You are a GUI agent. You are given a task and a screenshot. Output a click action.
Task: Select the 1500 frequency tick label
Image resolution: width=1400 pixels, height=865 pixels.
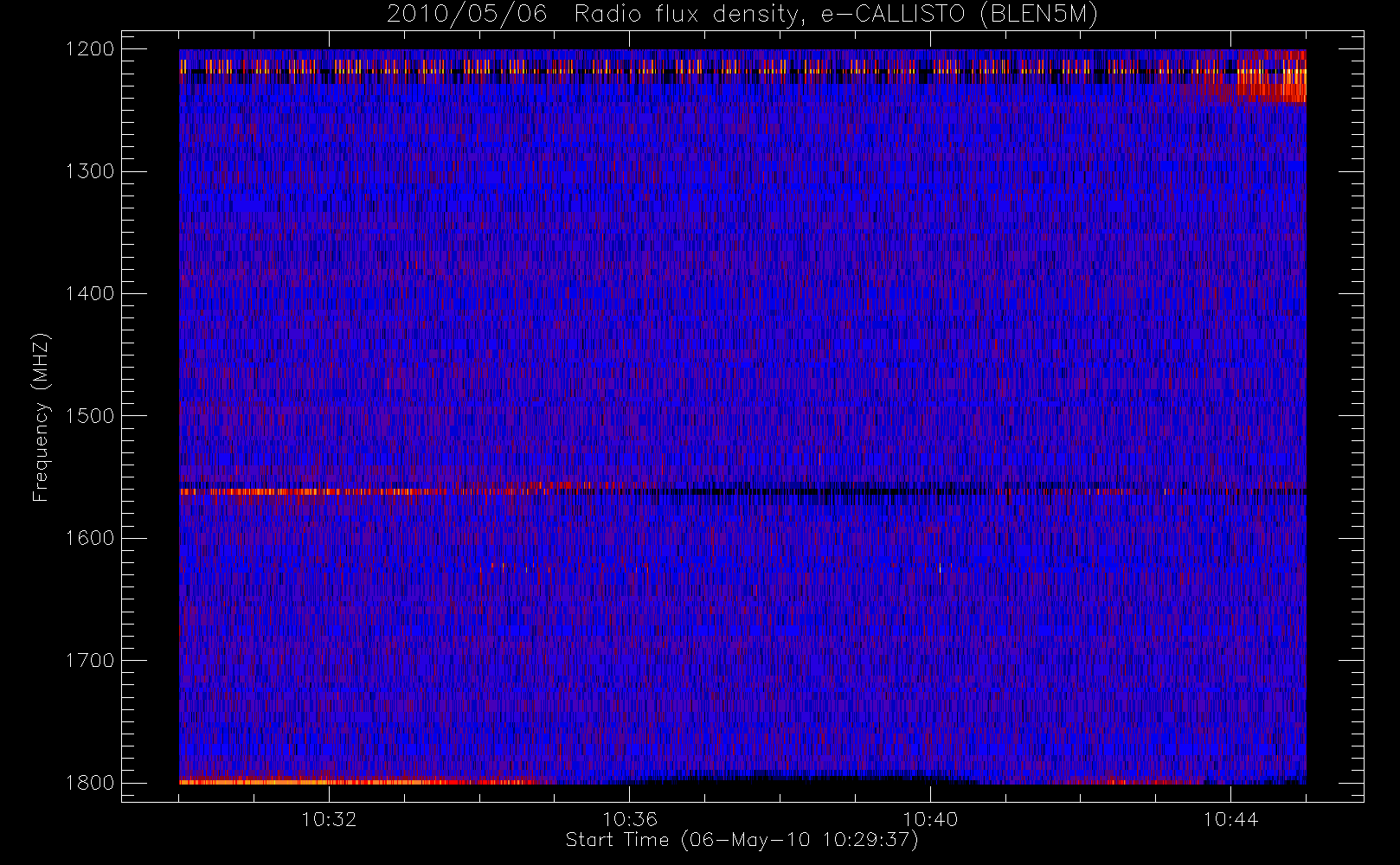pyautogui.click(x=91, y=416)
